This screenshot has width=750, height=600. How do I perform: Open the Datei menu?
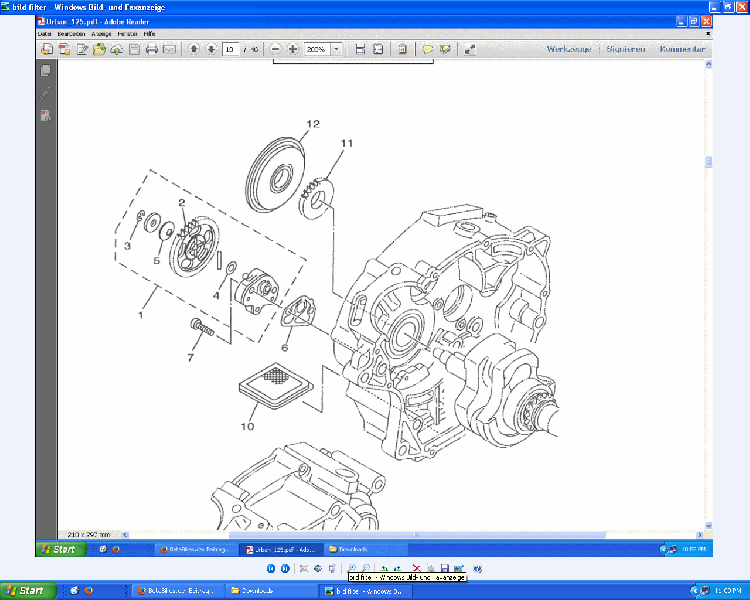click(x=44, y=33)
